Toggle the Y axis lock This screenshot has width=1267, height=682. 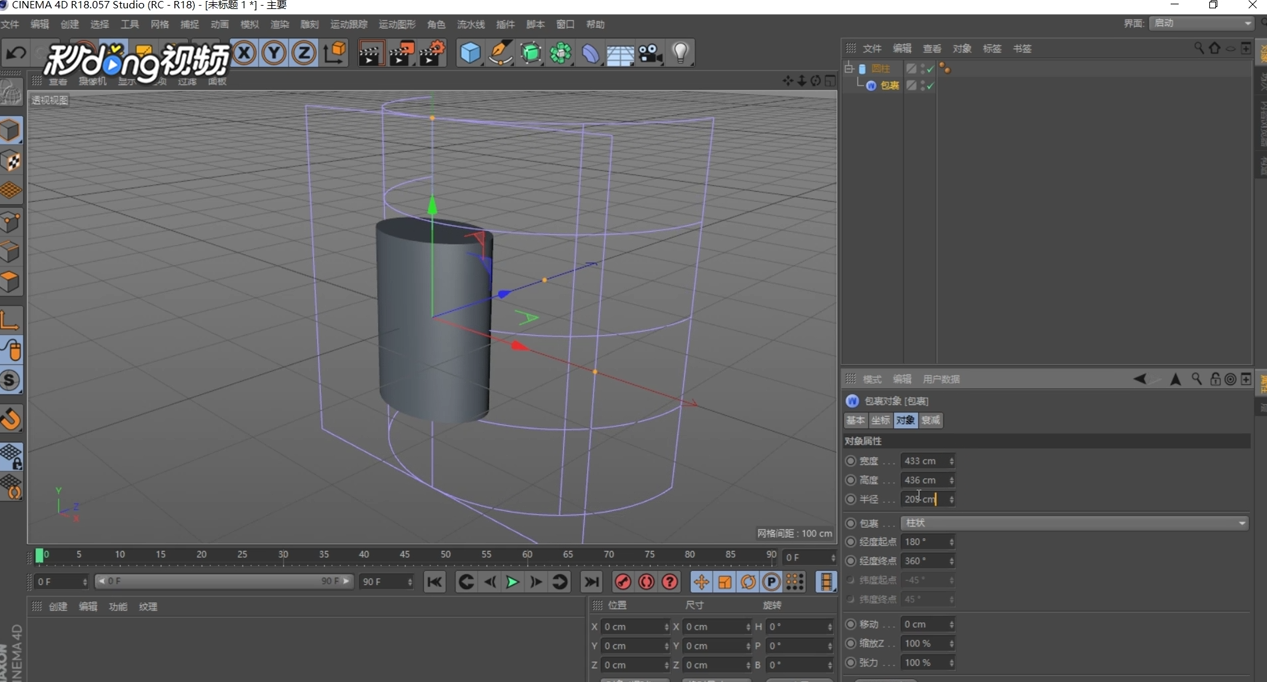click(274, 53)
